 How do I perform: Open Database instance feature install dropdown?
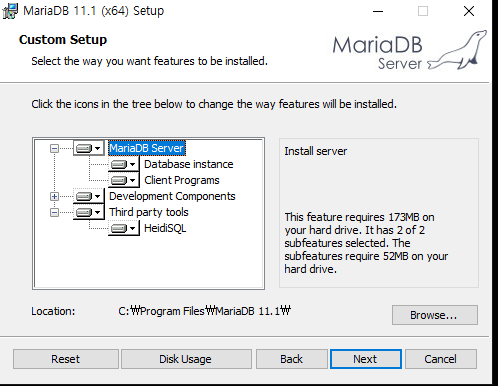coord(123,164)
